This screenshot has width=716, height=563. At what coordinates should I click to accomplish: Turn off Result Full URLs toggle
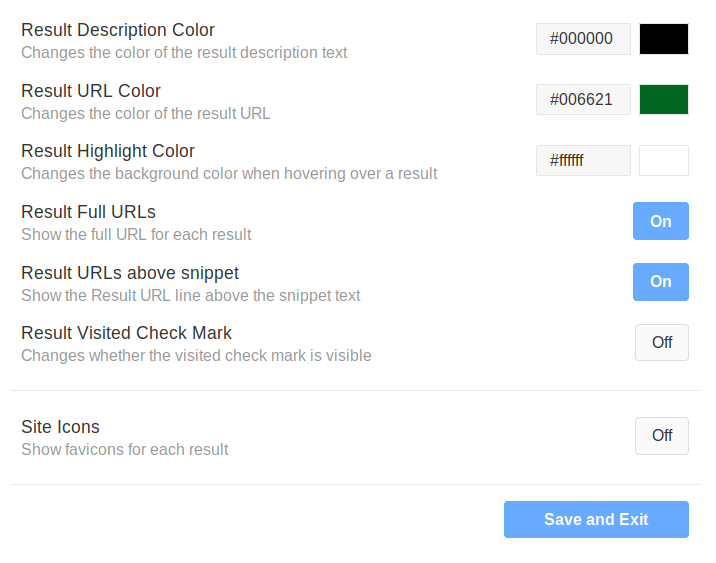[x=660, y=221]
